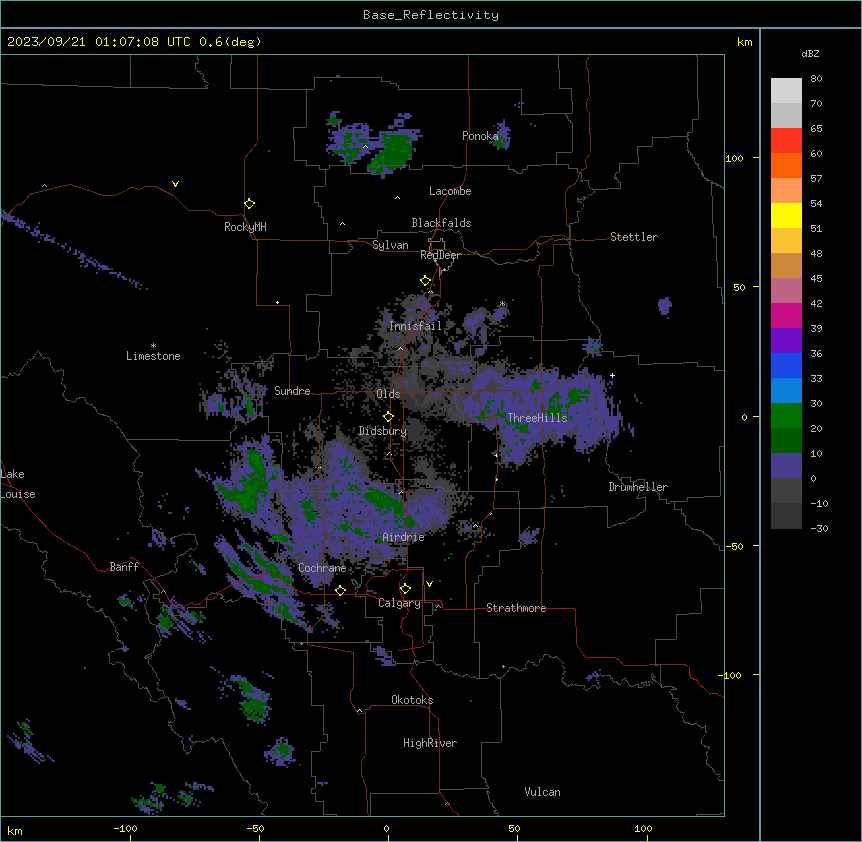Click the purple 10 dBZ legend swatch
This screenshot has height=842, width=862.
pos(786,466)
